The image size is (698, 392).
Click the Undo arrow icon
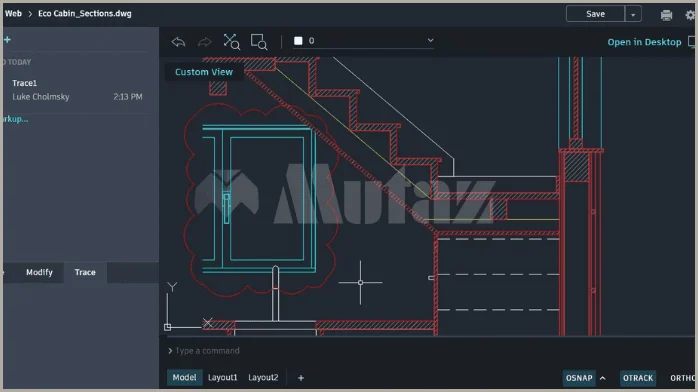[x=179, y=42]
